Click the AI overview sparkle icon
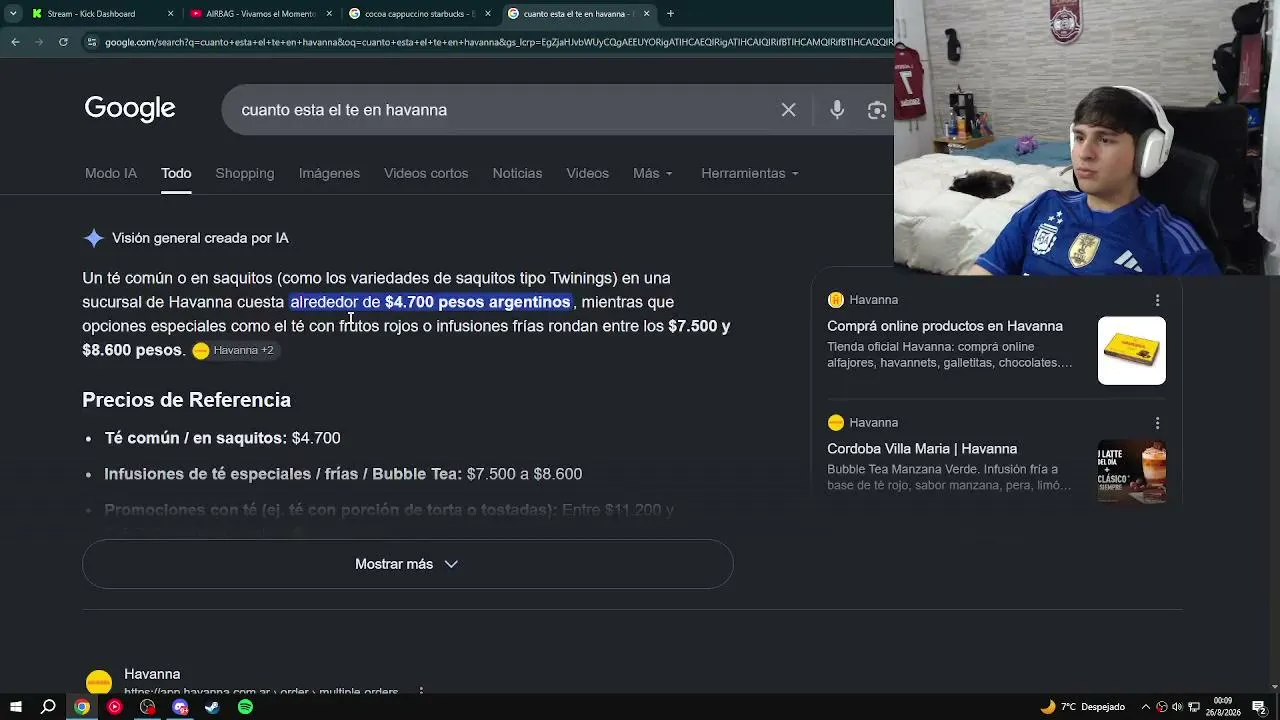Image resolution: width=1280 pixels, height=720 pixels. (94, 238)
